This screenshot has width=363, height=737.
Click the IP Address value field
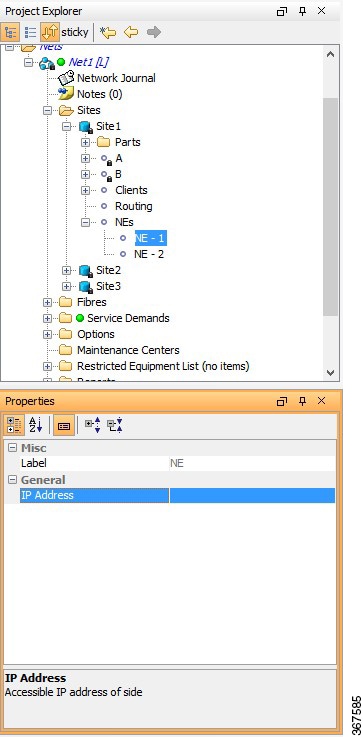point(252,495)
